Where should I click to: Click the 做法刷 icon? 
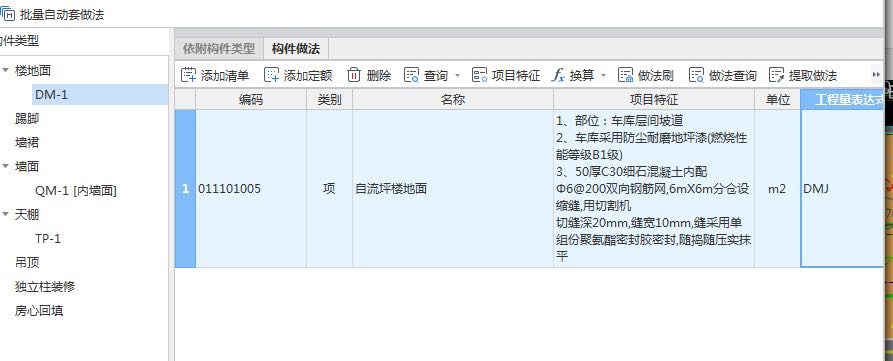[x=626, y=75]
